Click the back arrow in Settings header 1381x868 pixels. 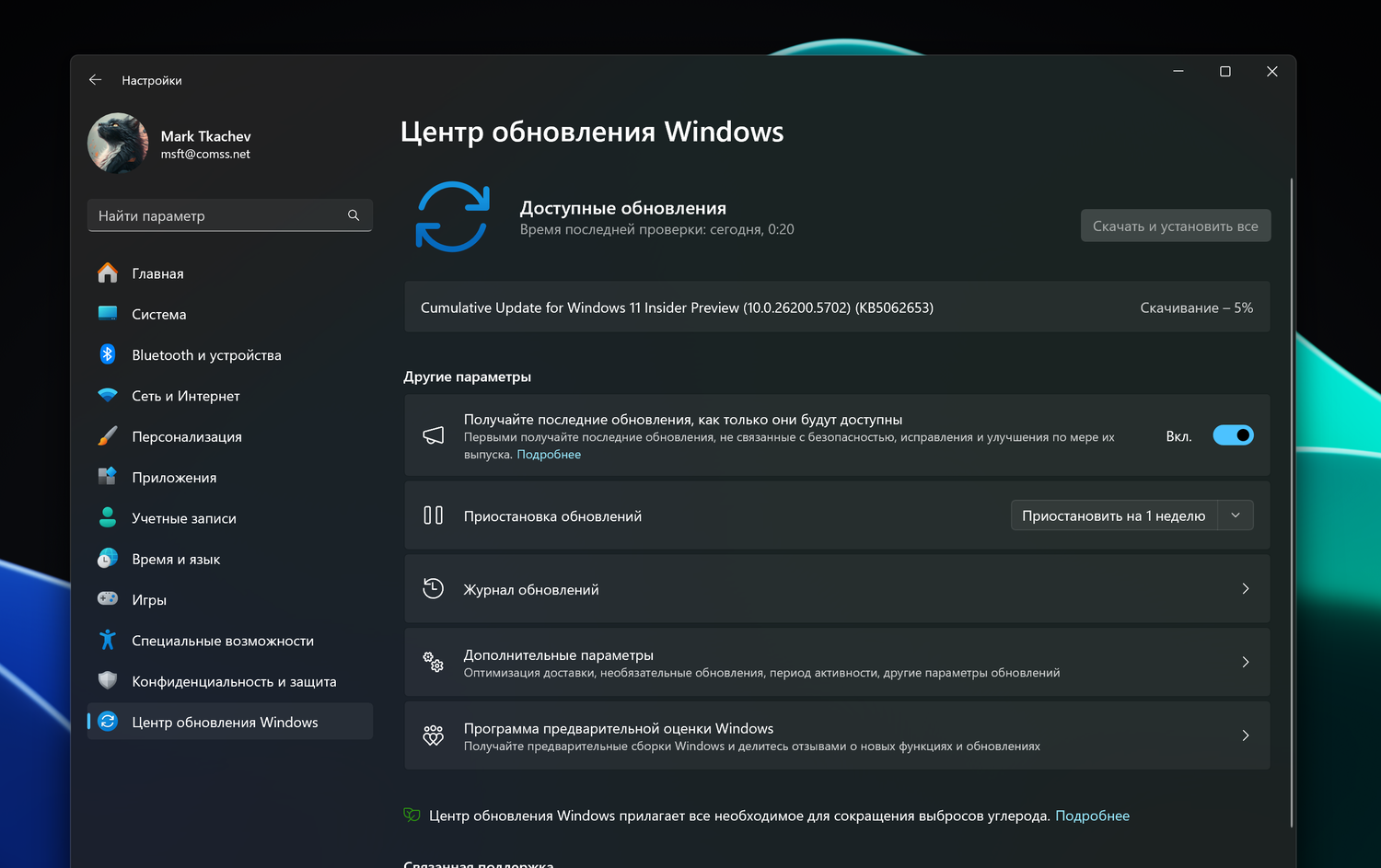click(x=95, y=80)
